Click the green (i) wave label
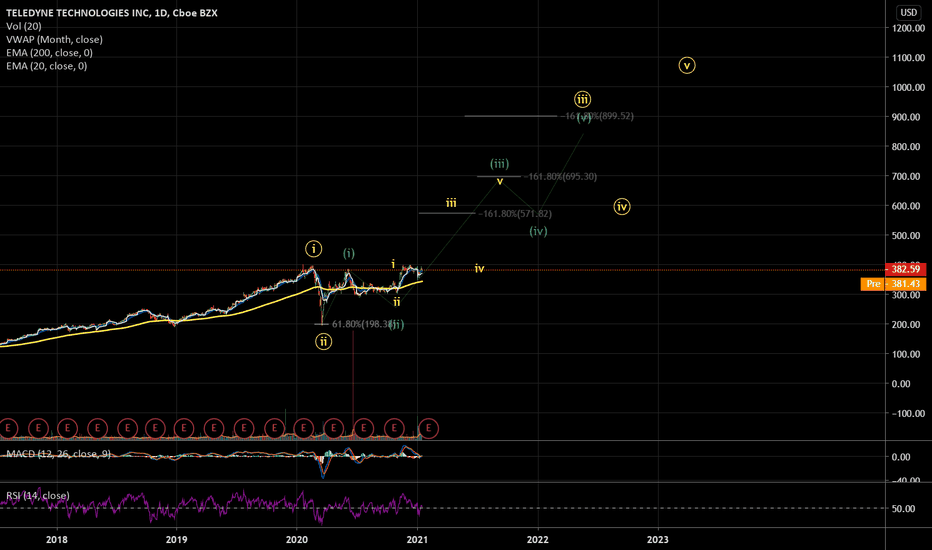 pos(349,253)
